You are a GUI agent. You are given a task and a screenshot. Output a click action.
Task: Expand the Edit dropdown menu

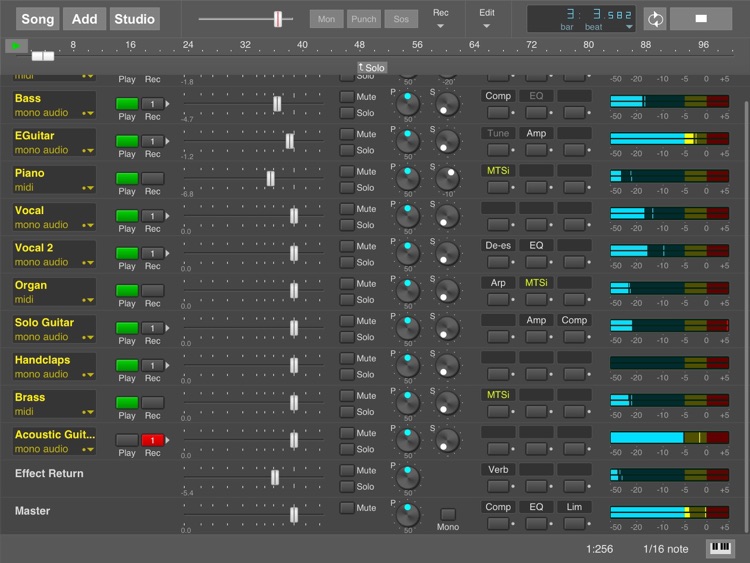pyautogui.click(x=486, y=19)
